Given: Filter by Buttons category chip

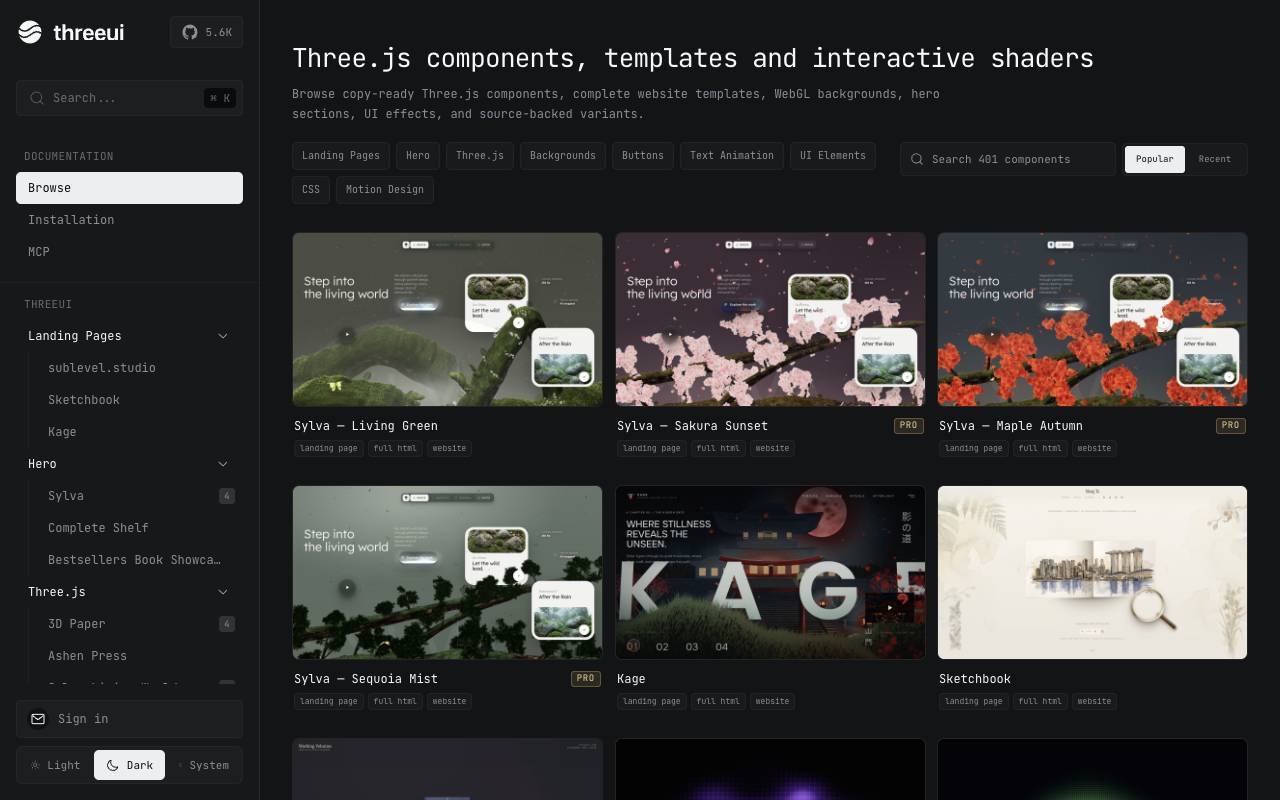Looking at the screenshot, I should (x=643, y=156).
